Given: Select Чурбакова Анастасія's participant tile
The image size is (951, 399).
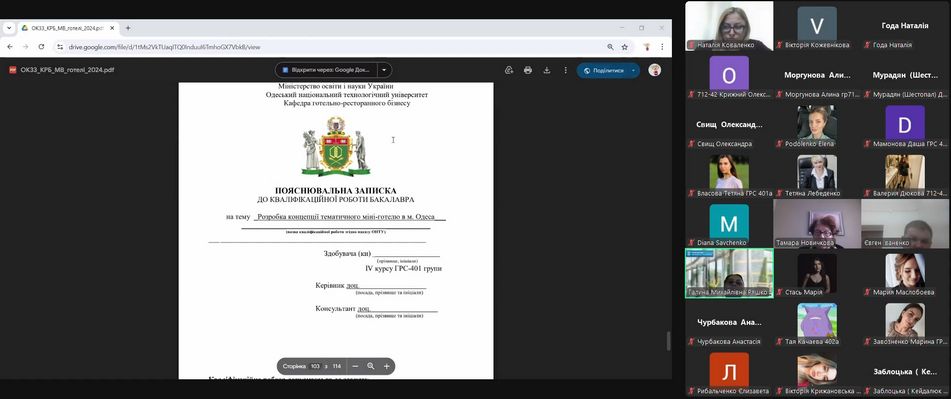Looking at the screenshot, I should [x=729, y=323].
